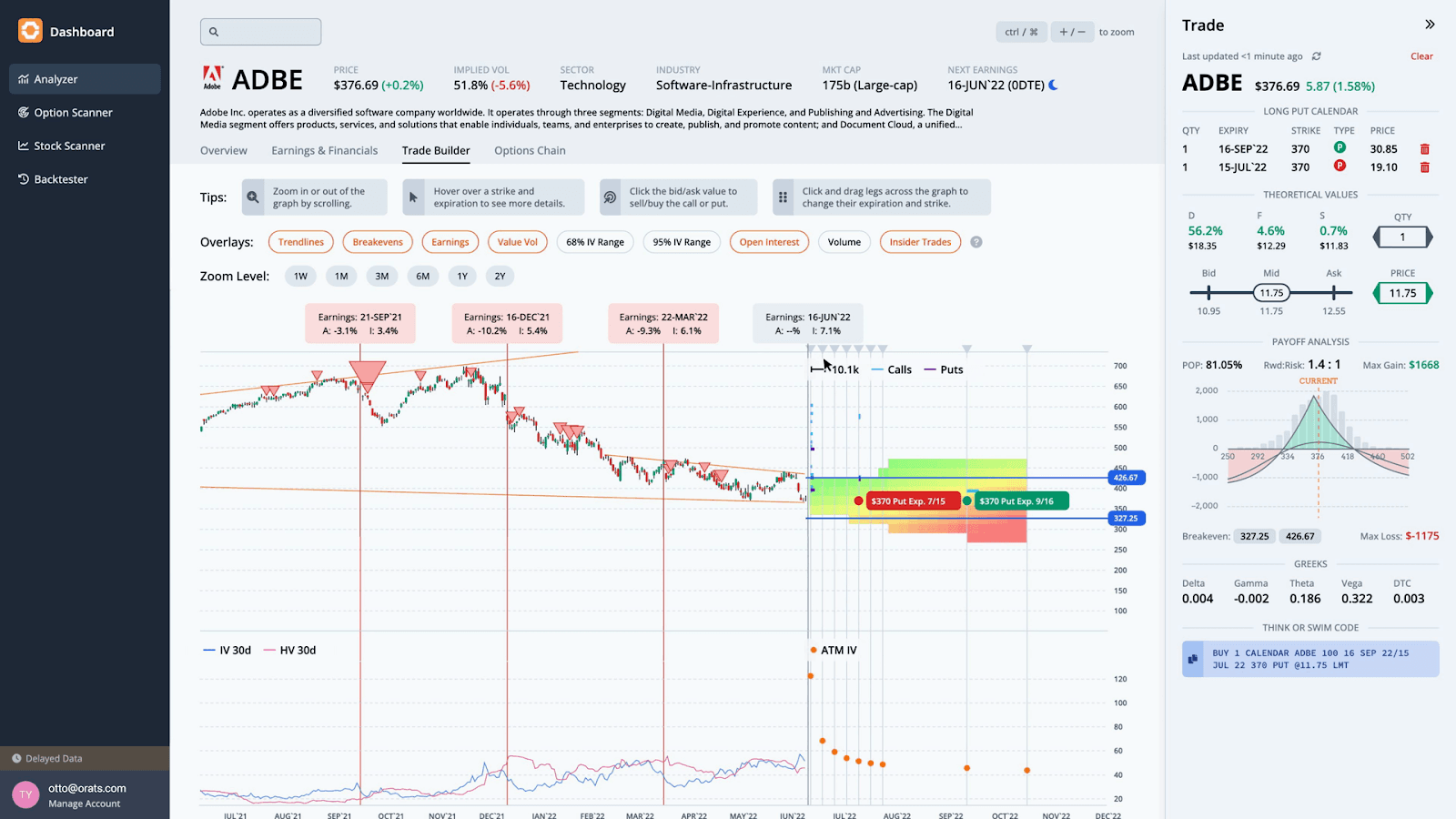Set zoom level to 6M

pos(423,276)
